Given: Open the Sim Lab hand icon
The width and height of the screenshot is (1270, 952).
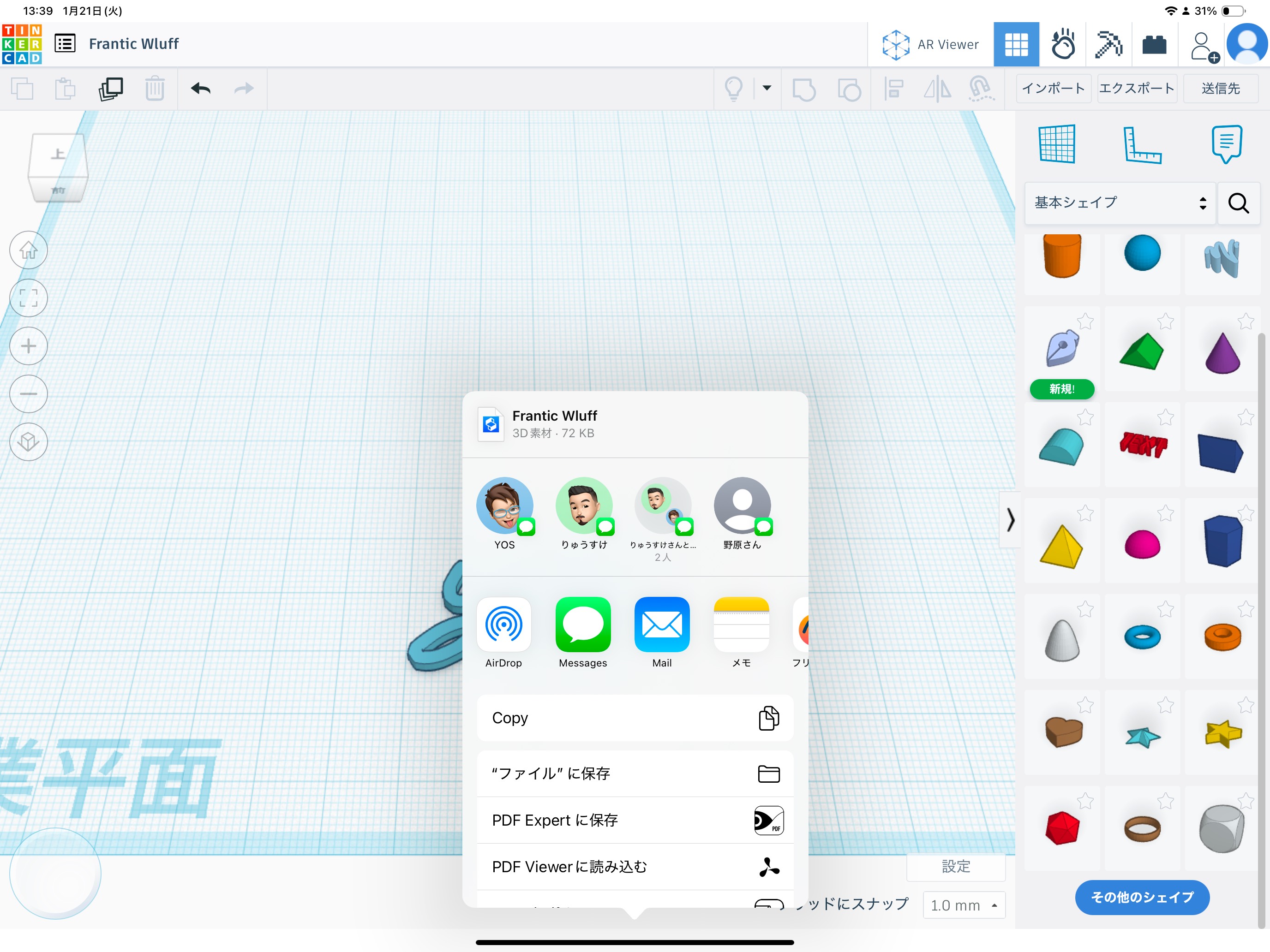Looking at the screenshot, I should coord(1063,44).
